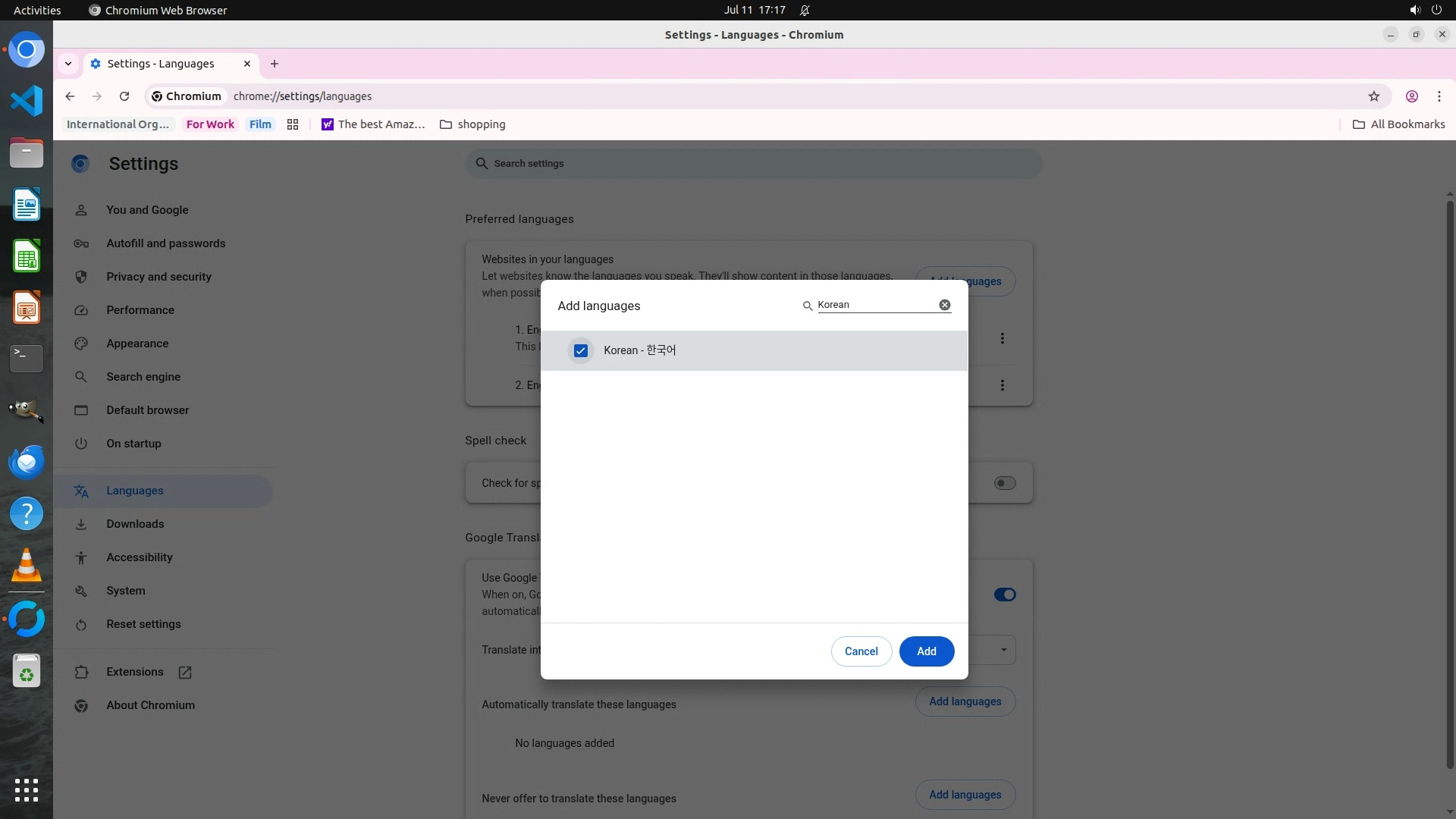Image resolution: width=1456 pixels, height=819 pixels.
Task: Open a new tab
Action: click(275, 64)
